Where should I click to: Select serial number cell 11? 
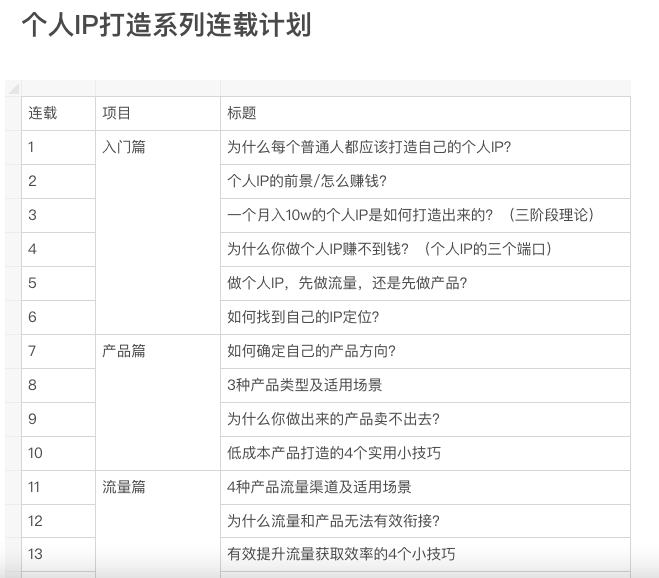coord(58,488)
